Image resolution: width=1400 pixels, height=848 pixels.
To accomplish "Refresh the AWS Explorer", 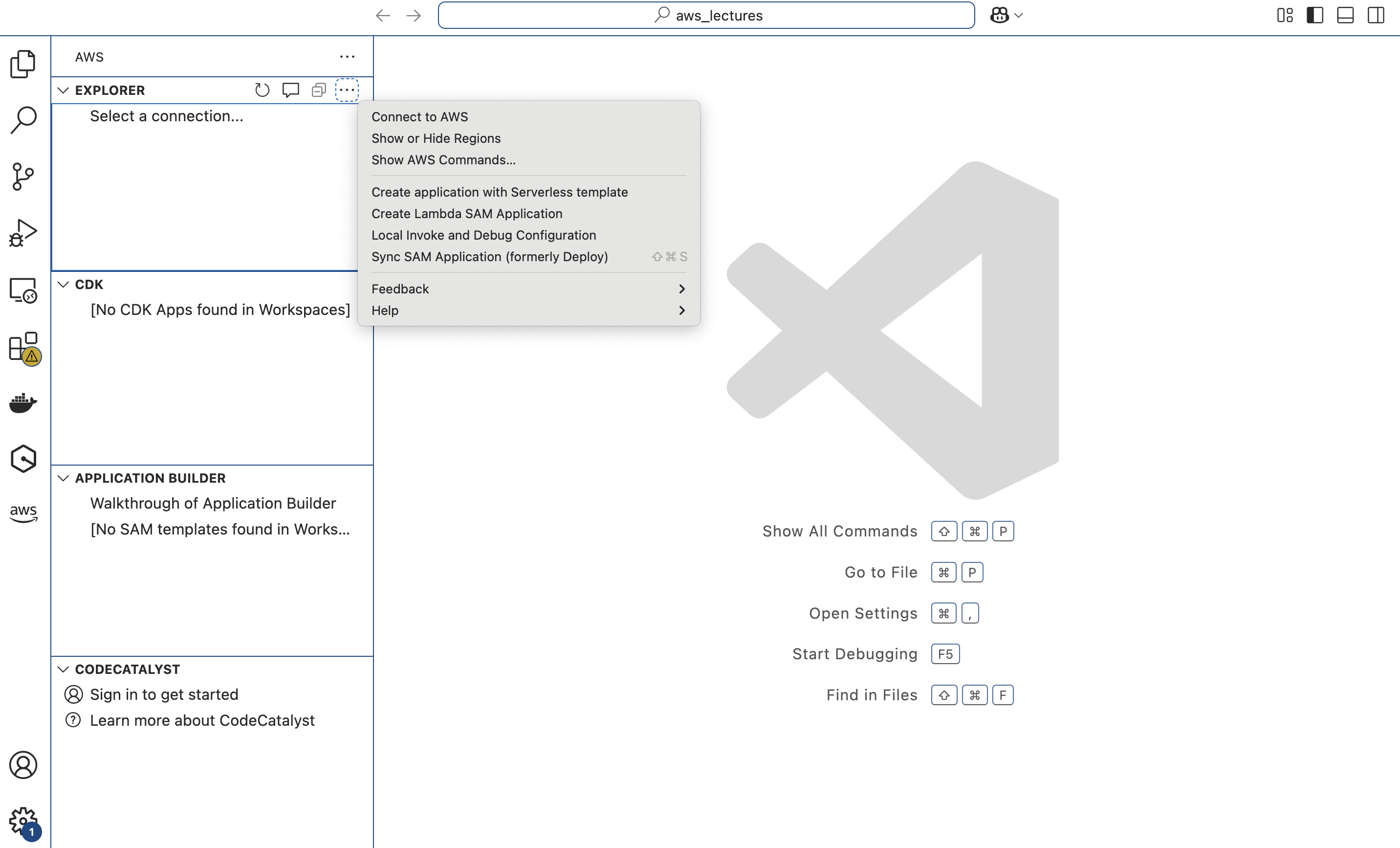I will point(262,90).
